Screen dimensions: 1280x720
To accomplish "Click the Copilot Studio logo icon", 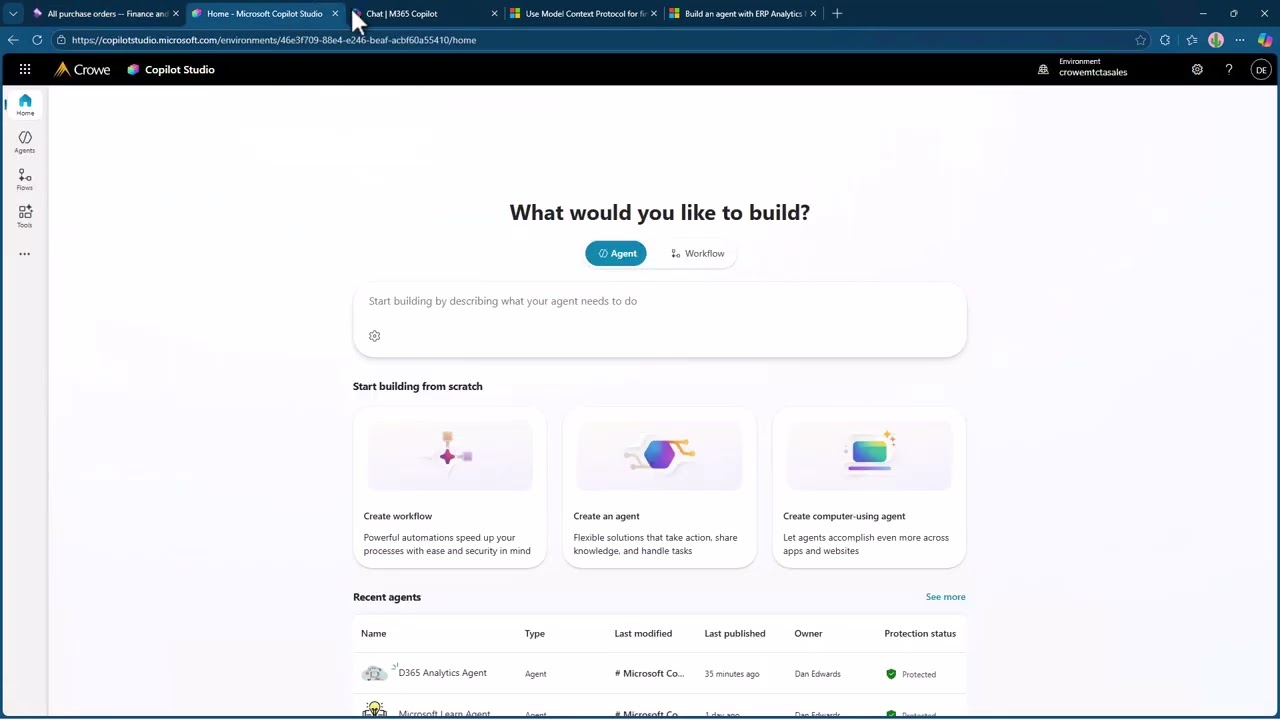I will pos(133,70).
